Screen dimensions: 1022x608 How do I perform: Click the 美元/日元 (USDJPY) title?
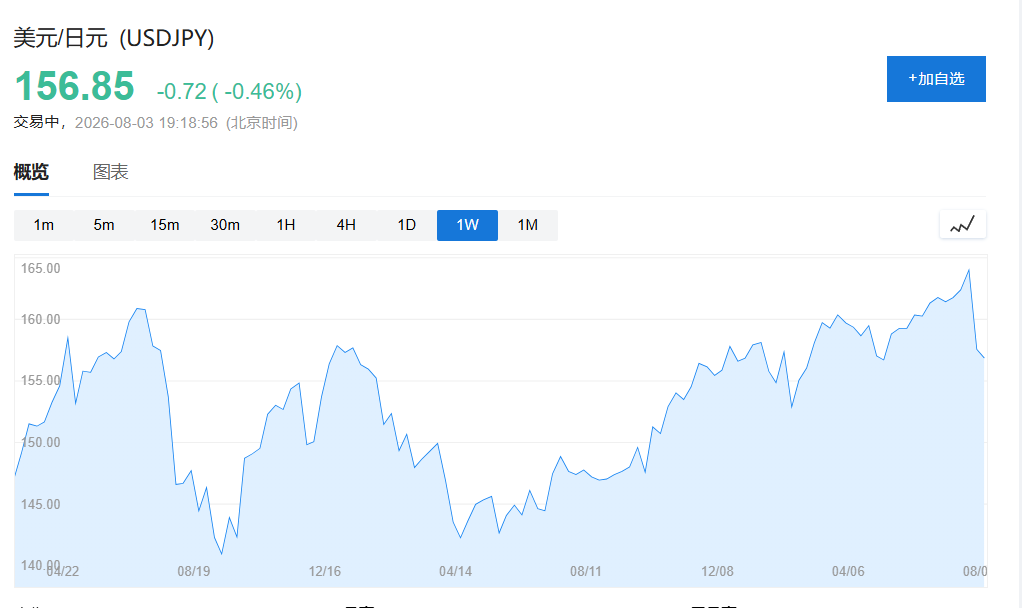[113, 38]
